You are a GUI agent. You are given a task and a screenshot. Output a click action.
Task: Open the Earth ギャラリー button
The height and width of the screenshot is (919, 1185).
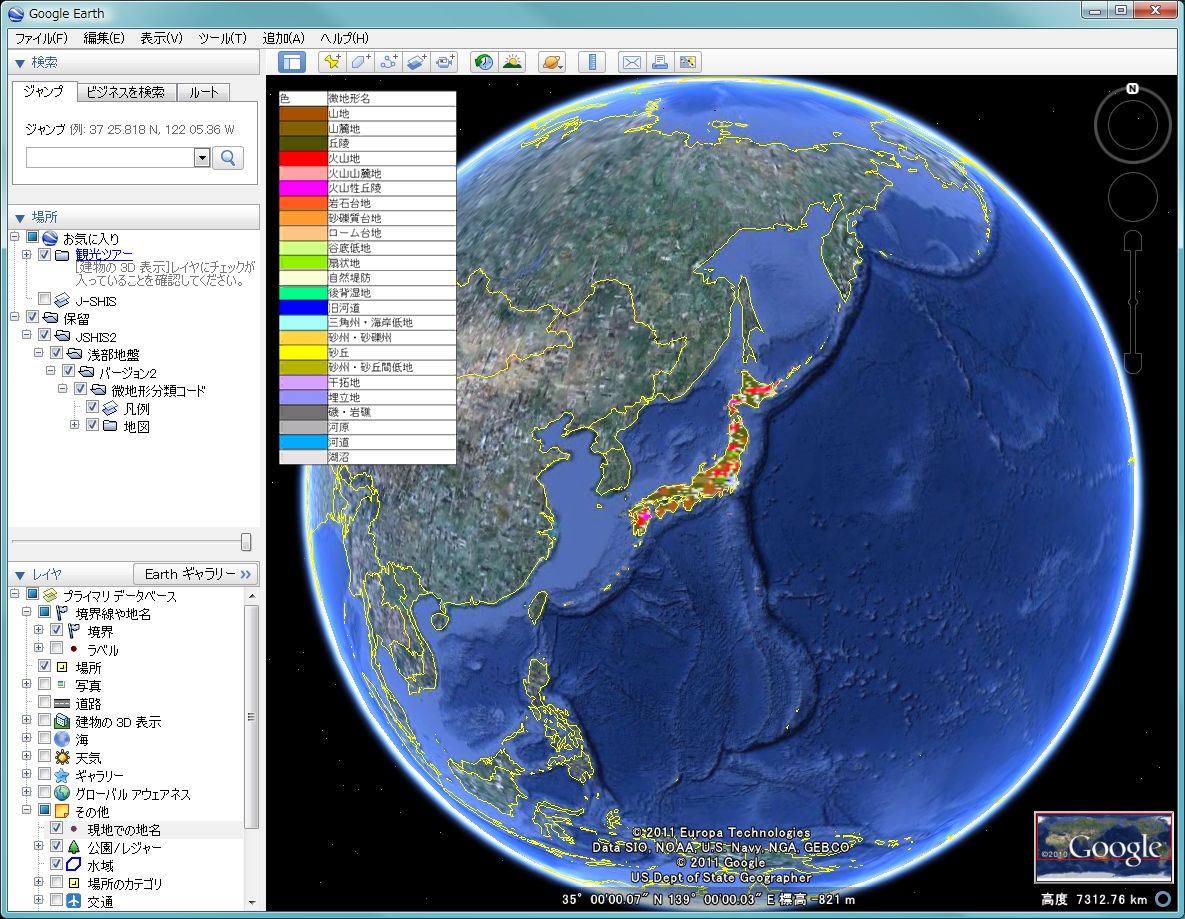196,574
